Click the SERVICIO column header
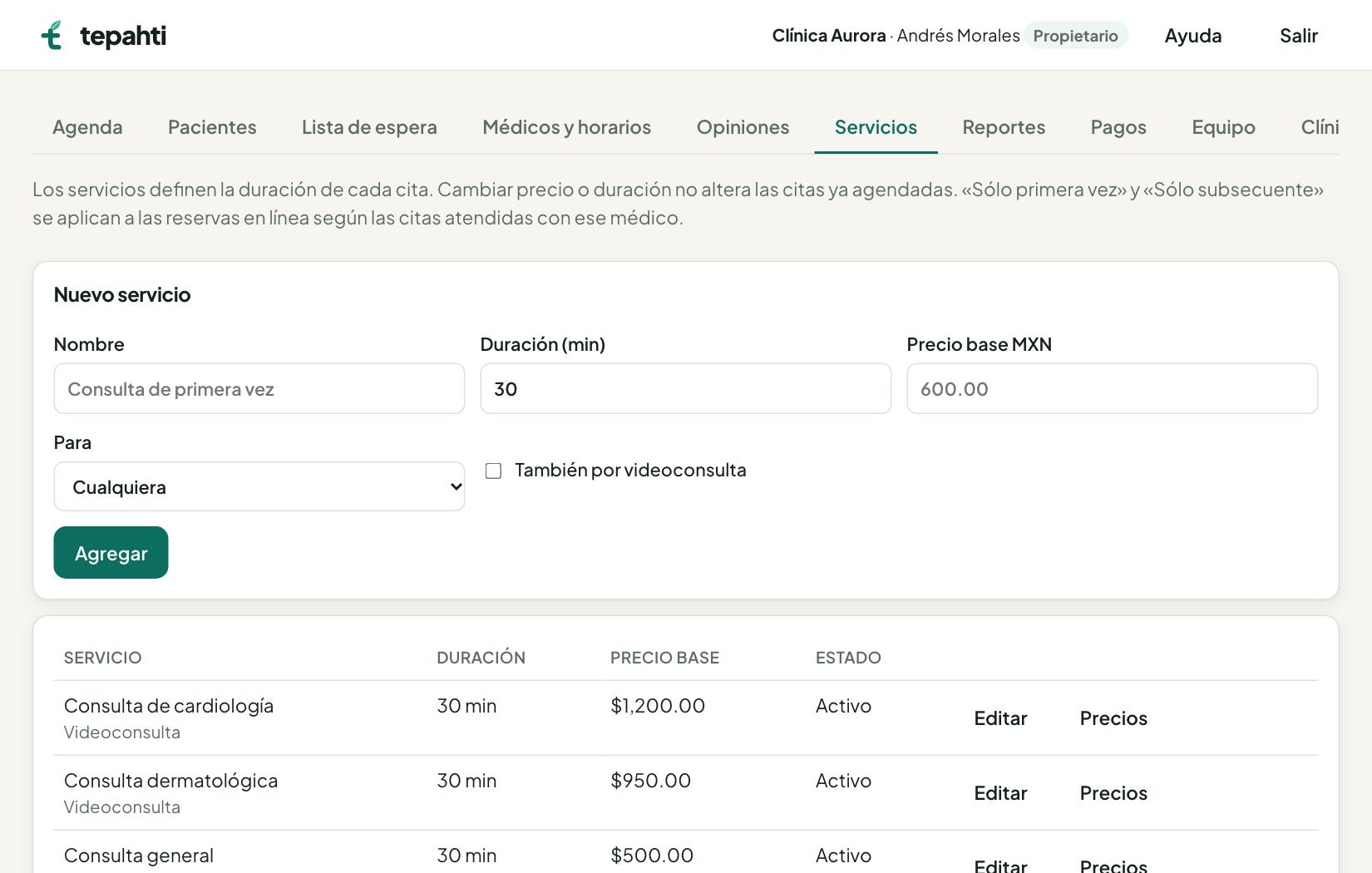Viewport: 1372px width, 873px height. pos(102,658)
